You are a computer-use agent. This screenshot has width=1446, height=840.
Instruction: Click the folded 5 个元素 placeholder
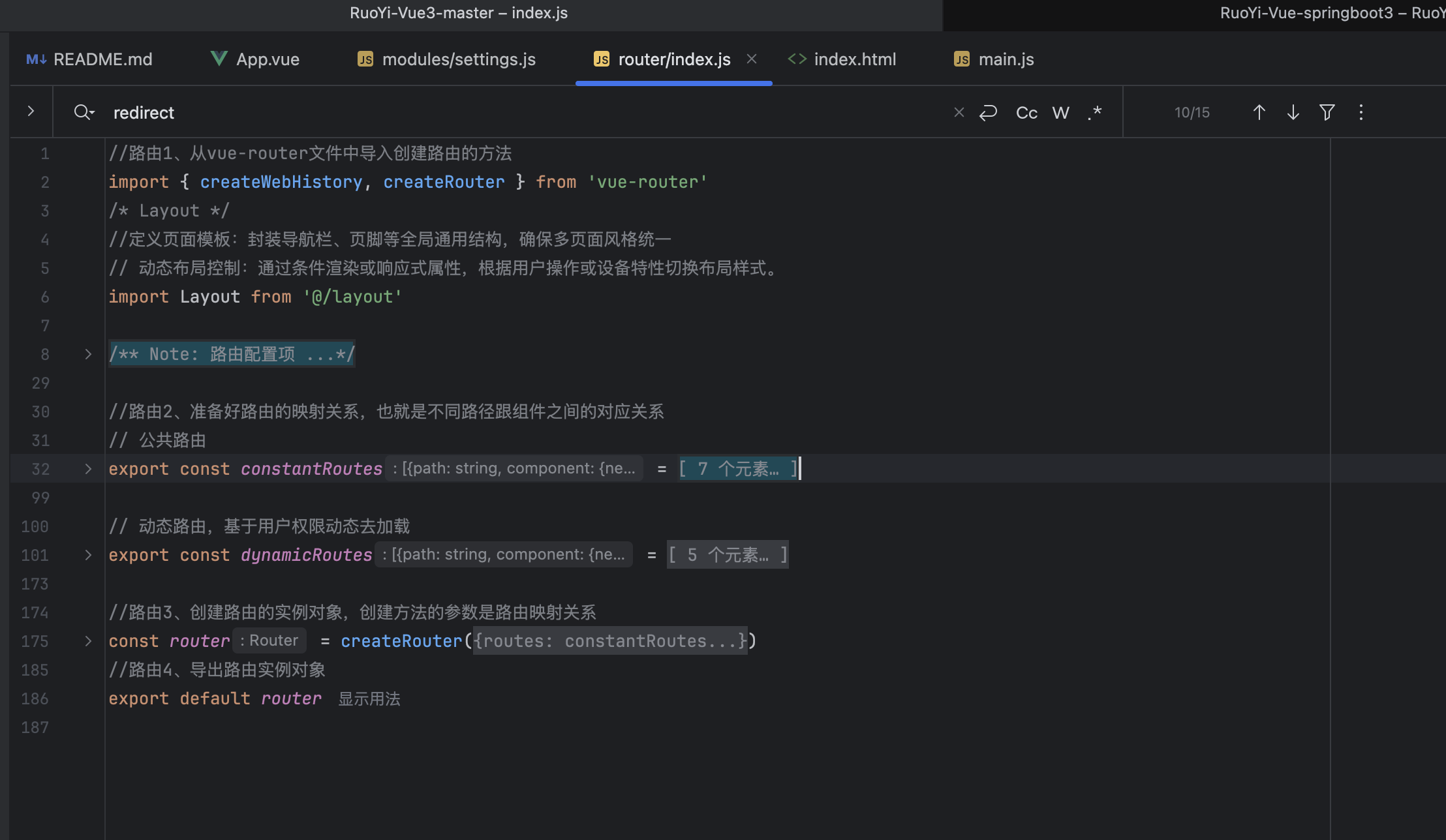727,555
